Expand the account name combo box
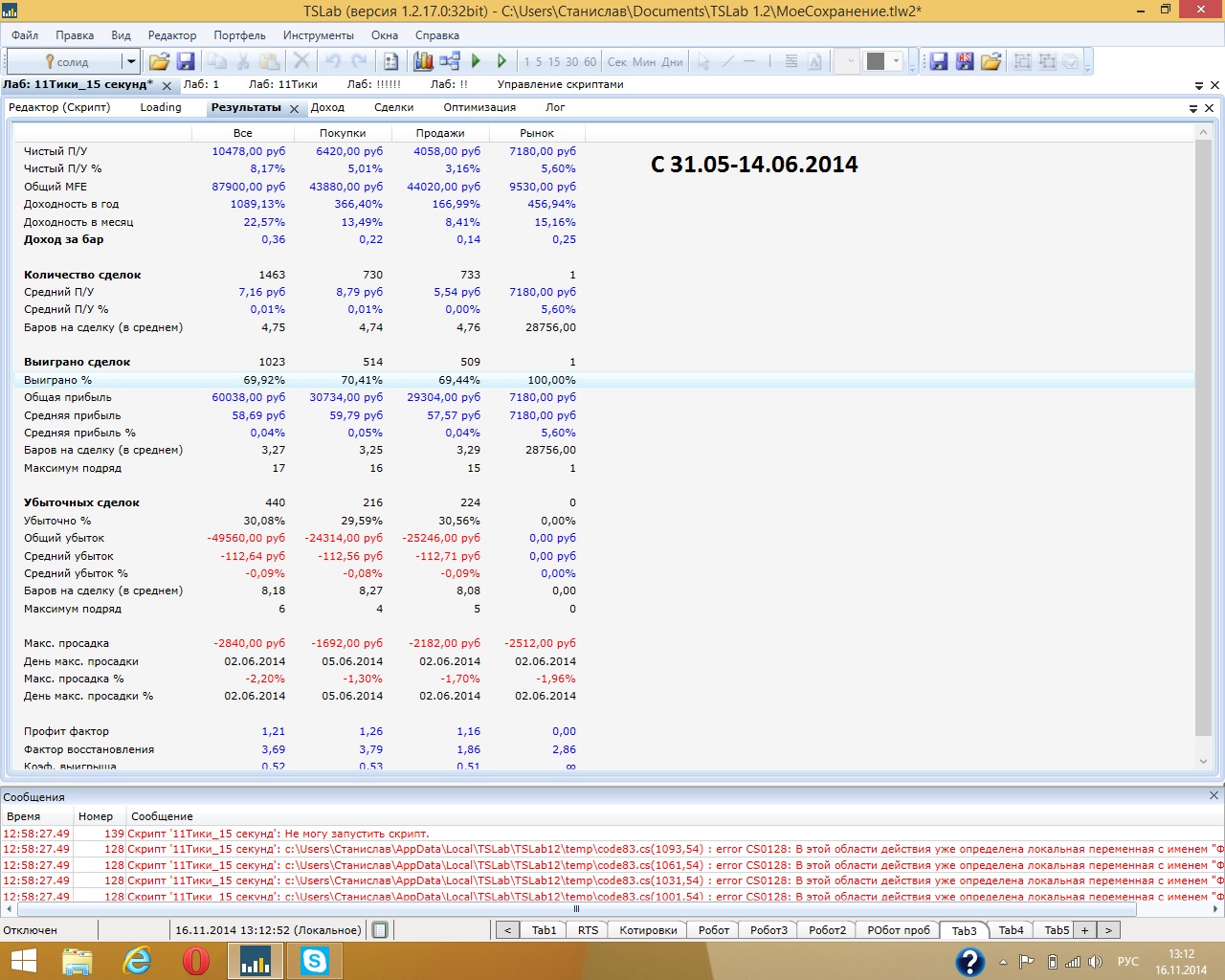 coord(130,61)
